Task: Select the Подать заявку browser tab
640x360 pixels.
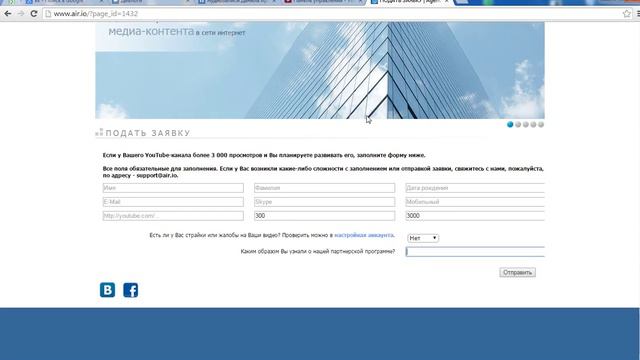Action: click(x=410, y=2)
